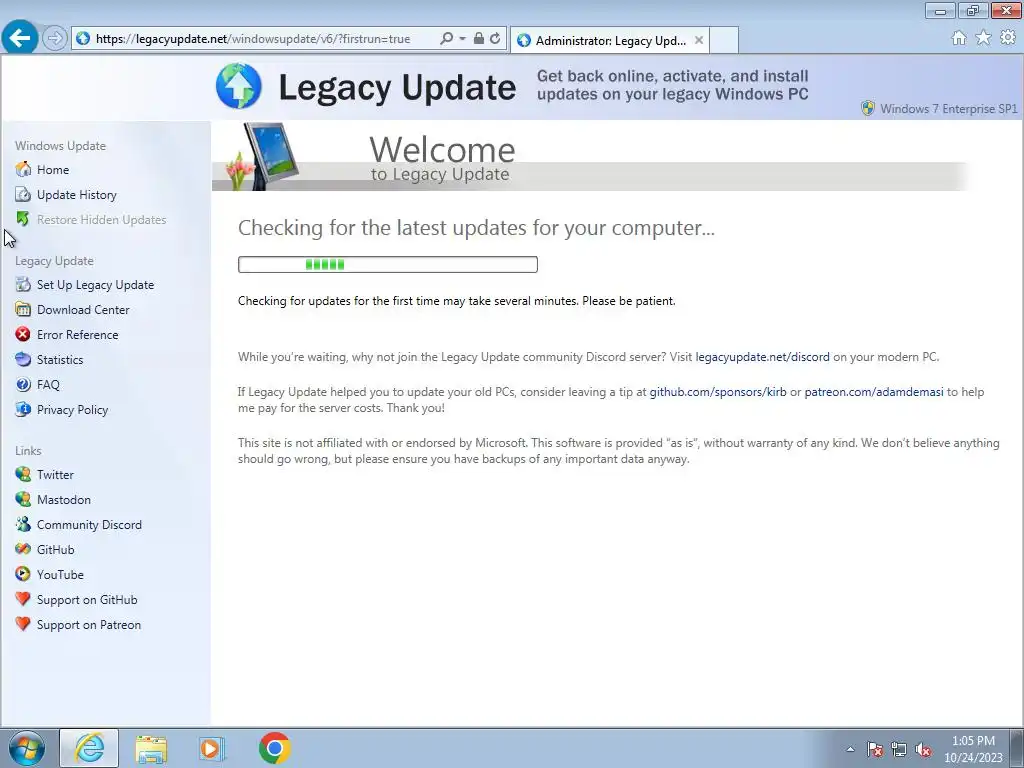The width and height of the screenshot is (1024, 768).
Task: Open the Statistics sidebar link
Action: pos(60,360)
